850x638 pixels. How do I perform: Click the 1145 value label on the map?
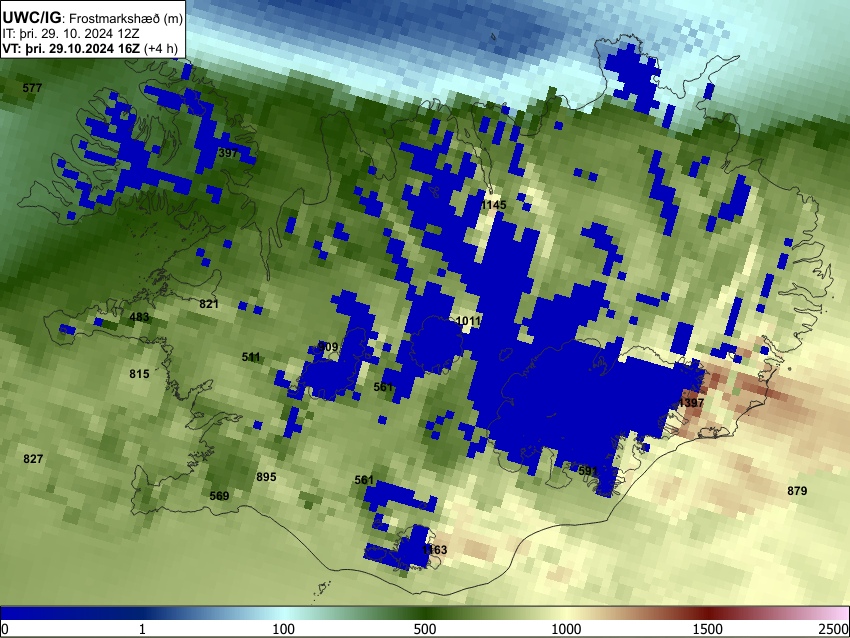[x=494, y=205]
